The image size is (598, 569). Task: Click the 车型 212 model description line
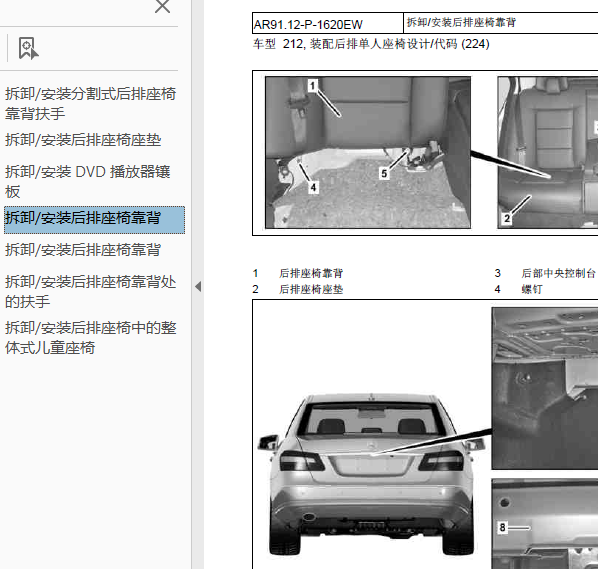tap(371, 44)
